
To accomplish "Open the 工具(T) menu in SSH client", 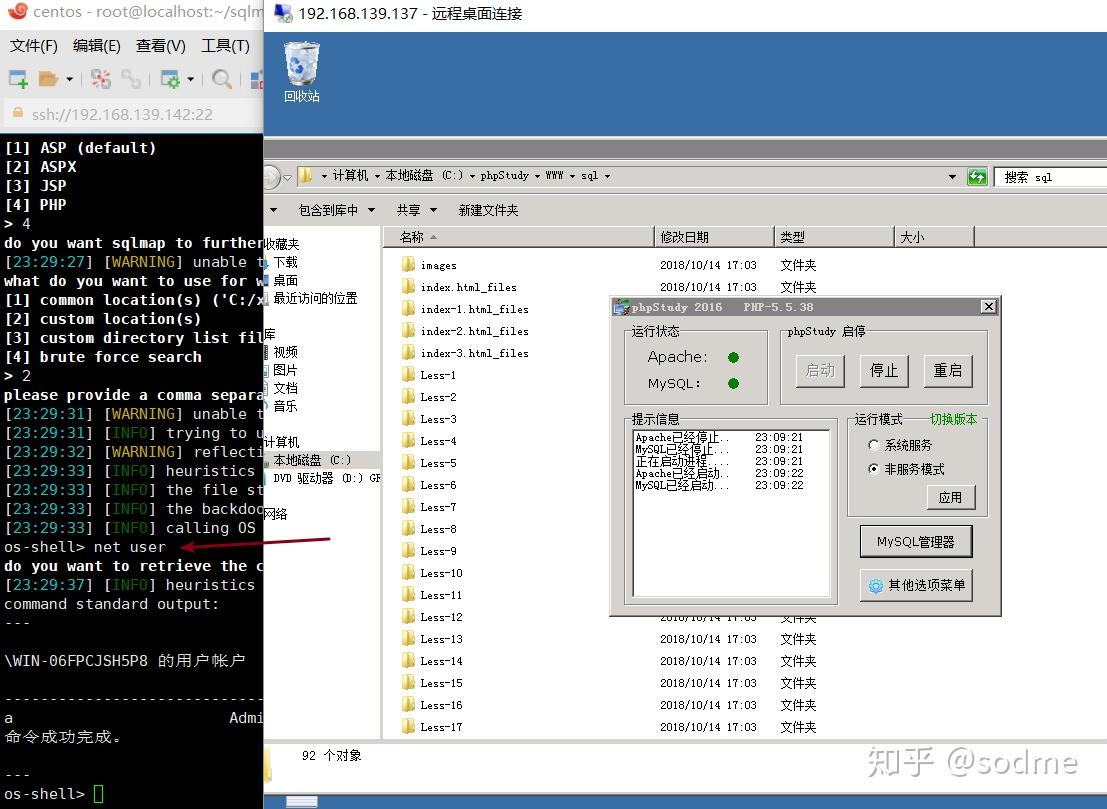I will (226, 45).
